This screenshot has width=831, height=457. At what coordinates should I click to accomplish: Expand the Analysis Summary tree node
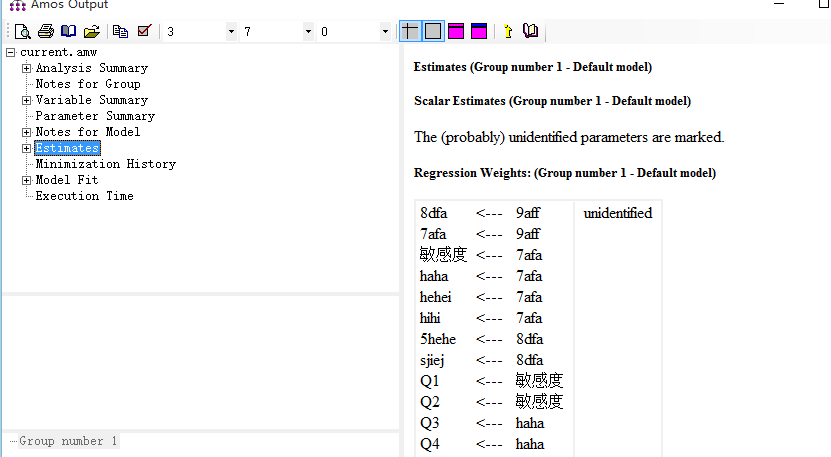[x=26, y=68]
